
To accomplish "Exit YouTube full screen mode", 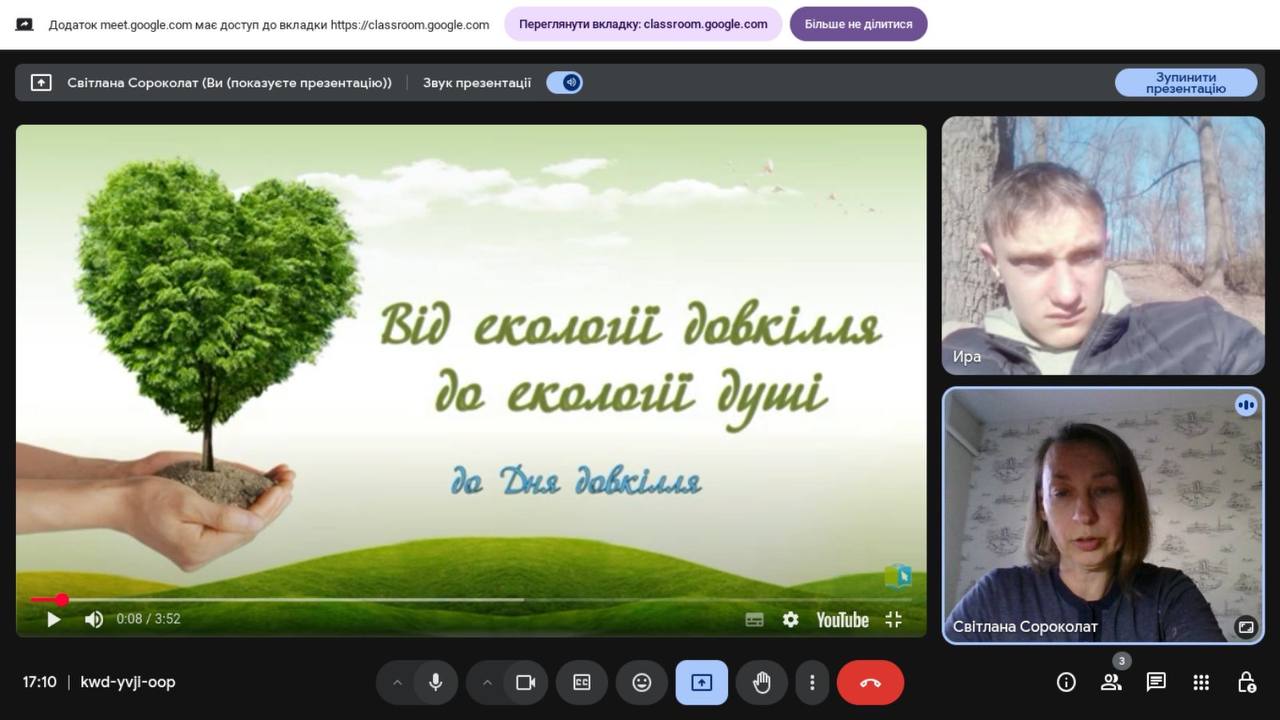I will [893, 620].
